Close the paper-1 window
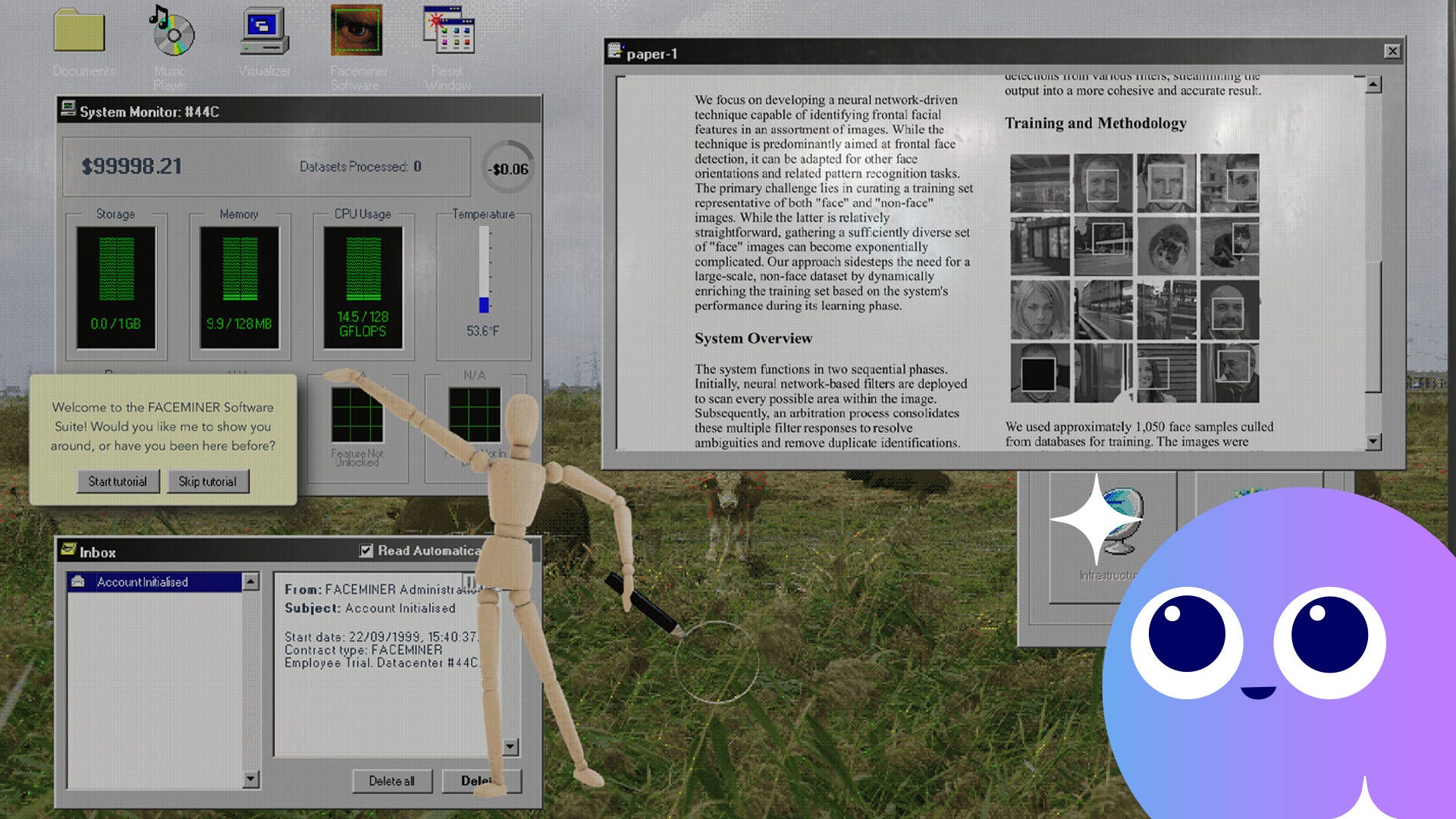Screen dimensions: 1456x819 tap(1392, 52)
